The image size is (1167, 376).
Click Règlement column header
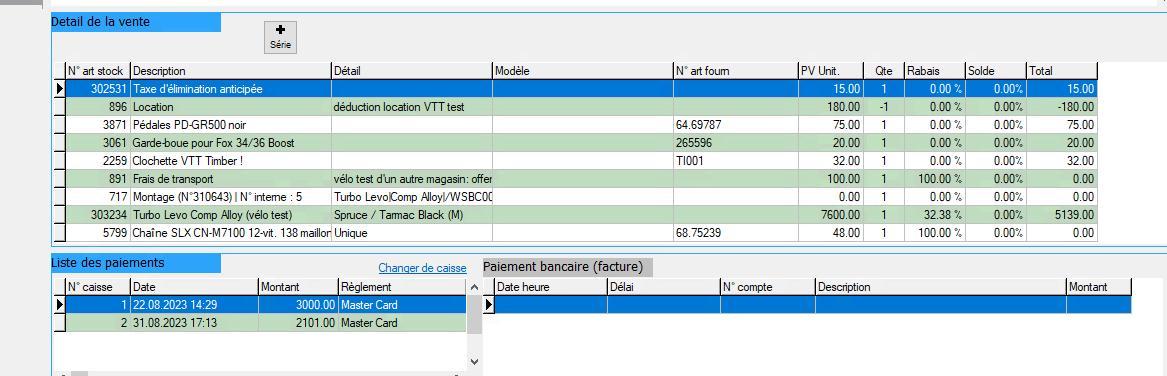pyautogui.click(x=402, y=287)
